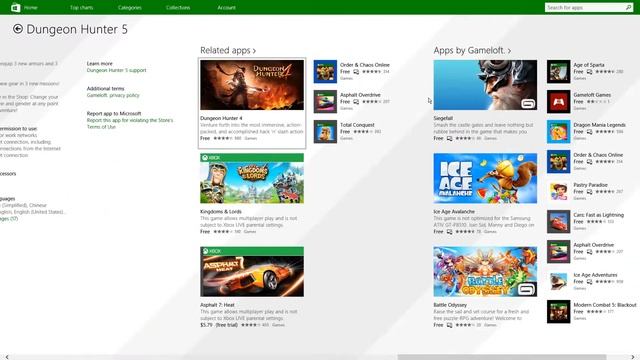This screenshot has width=640, height=360.
Task: Click the $5.79 price of Asphalt 7
Action: pos(206,325)
